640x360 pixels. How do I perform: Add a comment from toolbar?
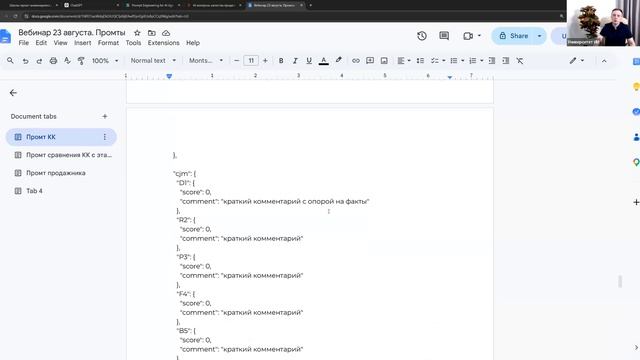(x=370, y=60)
